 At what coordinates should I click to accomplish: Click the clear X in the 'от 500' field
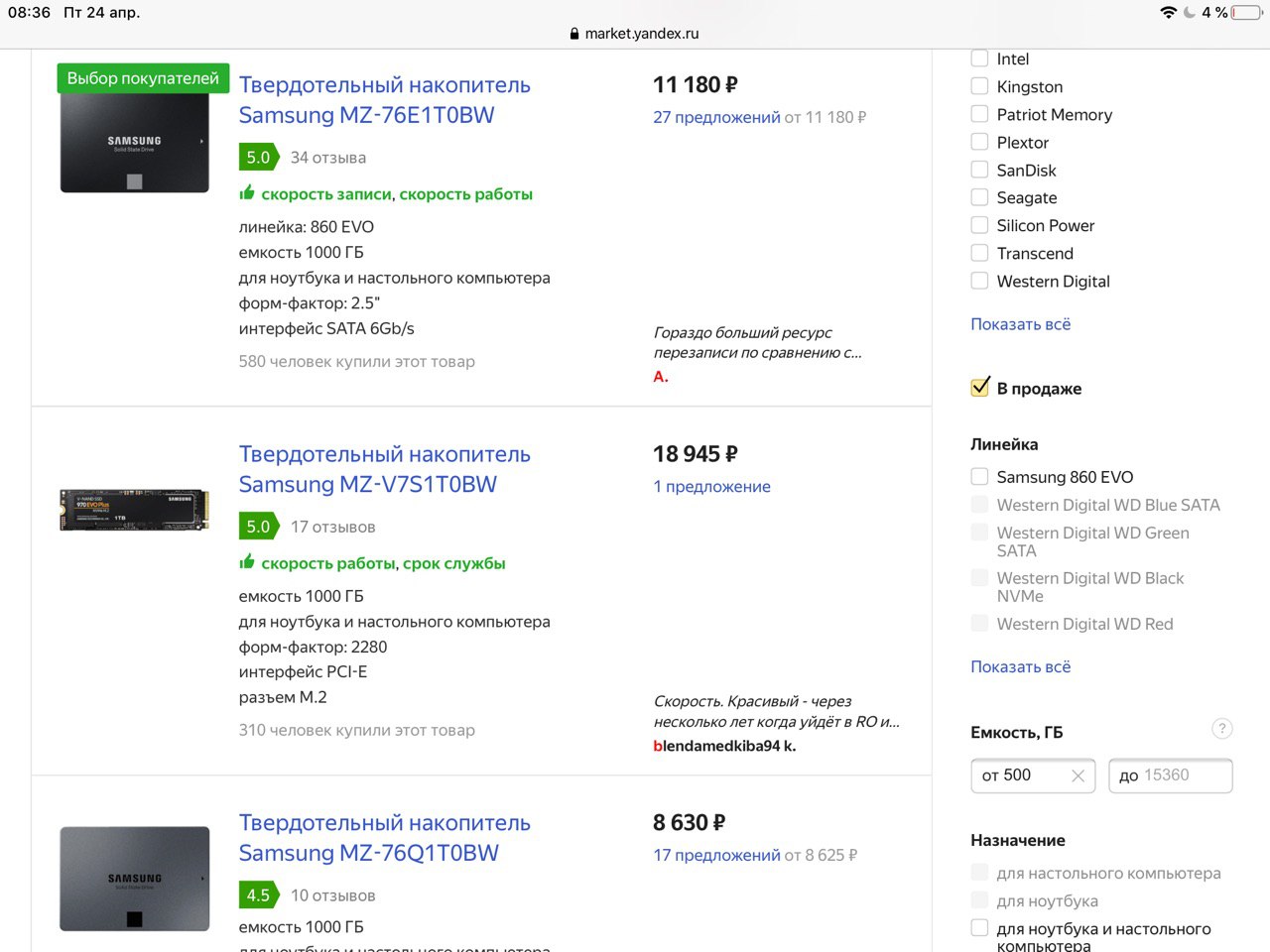click(x=1078, y=775)
